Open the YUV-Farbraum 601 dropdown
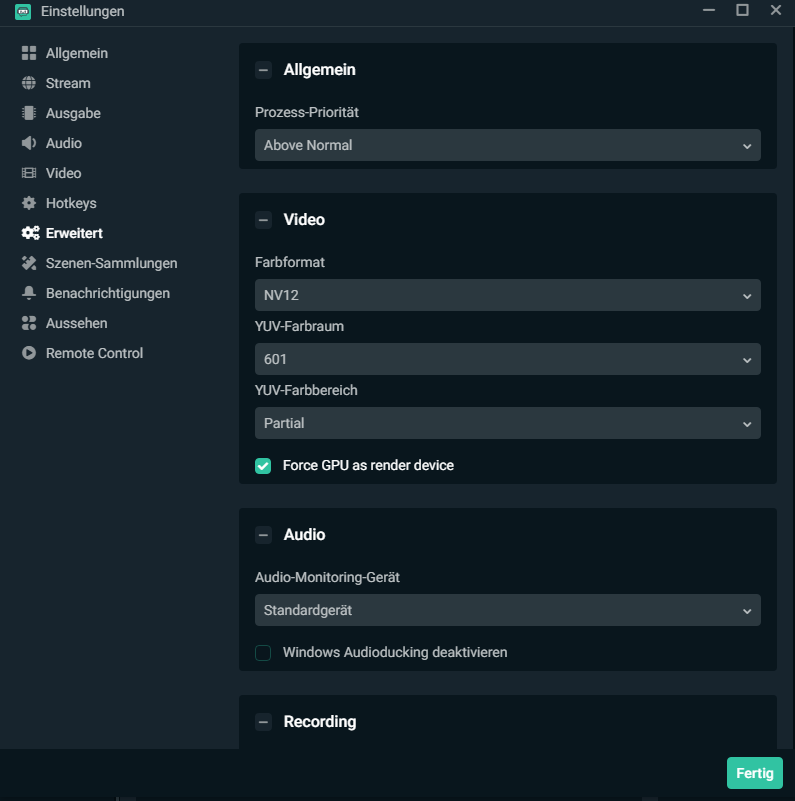The width and height of the screenshot is (795, 801). point(507,359)
